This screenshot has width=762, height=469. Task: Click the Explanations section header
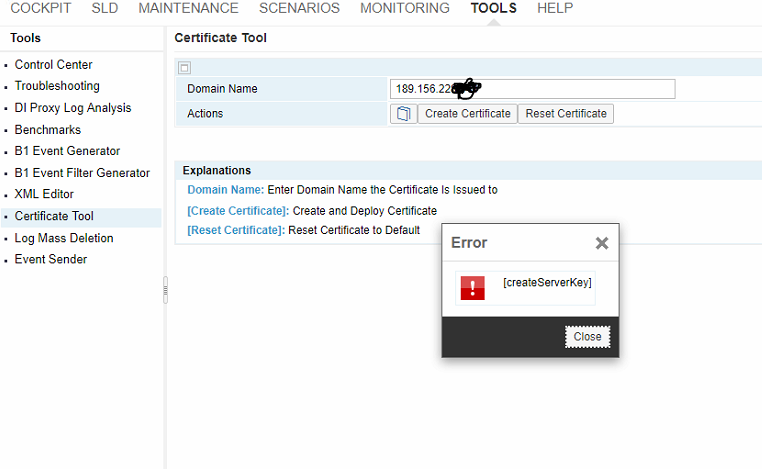pos(217,171)
